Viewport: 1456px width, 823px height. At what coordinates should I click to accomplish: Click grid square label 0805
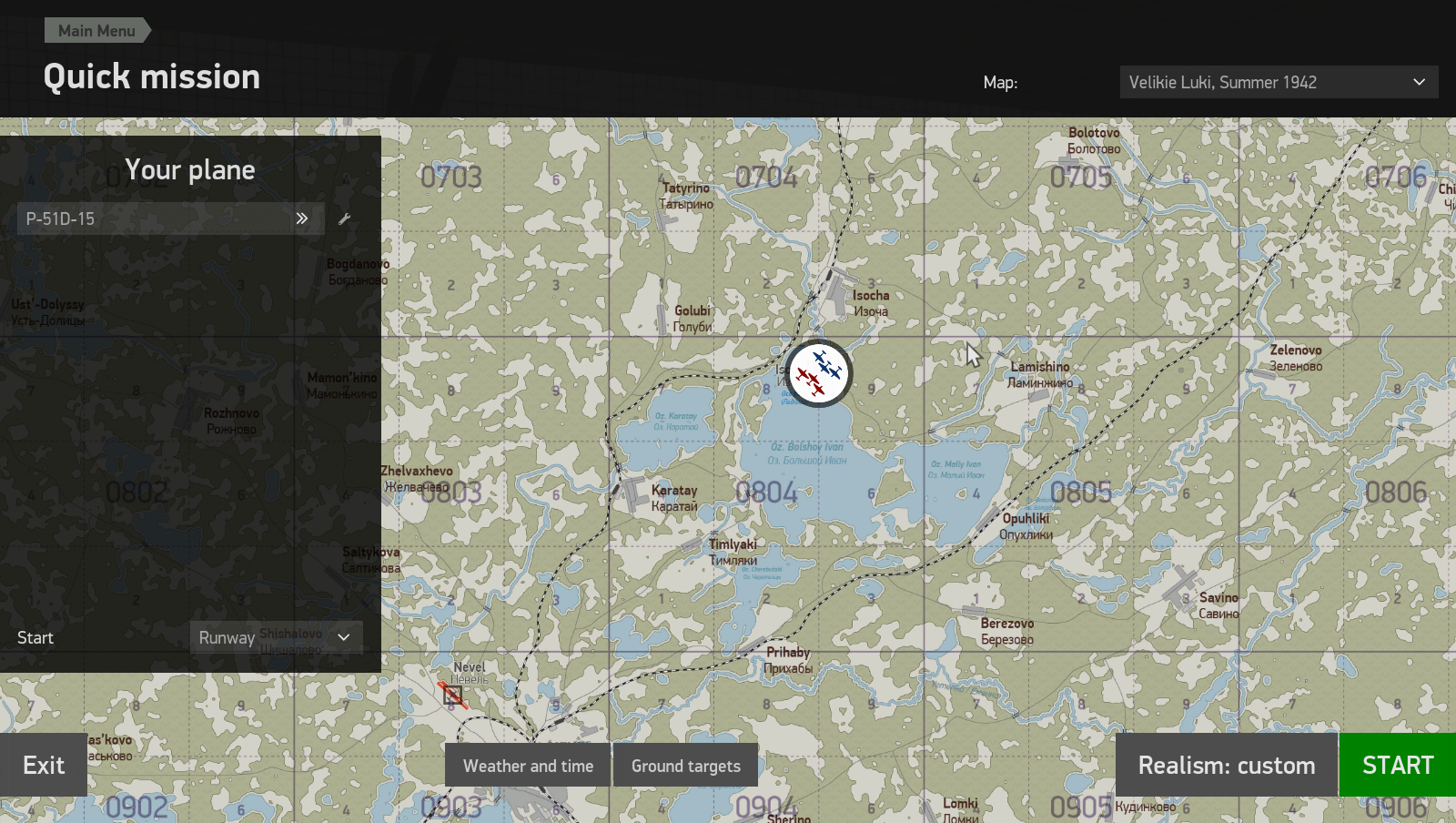1081,493
